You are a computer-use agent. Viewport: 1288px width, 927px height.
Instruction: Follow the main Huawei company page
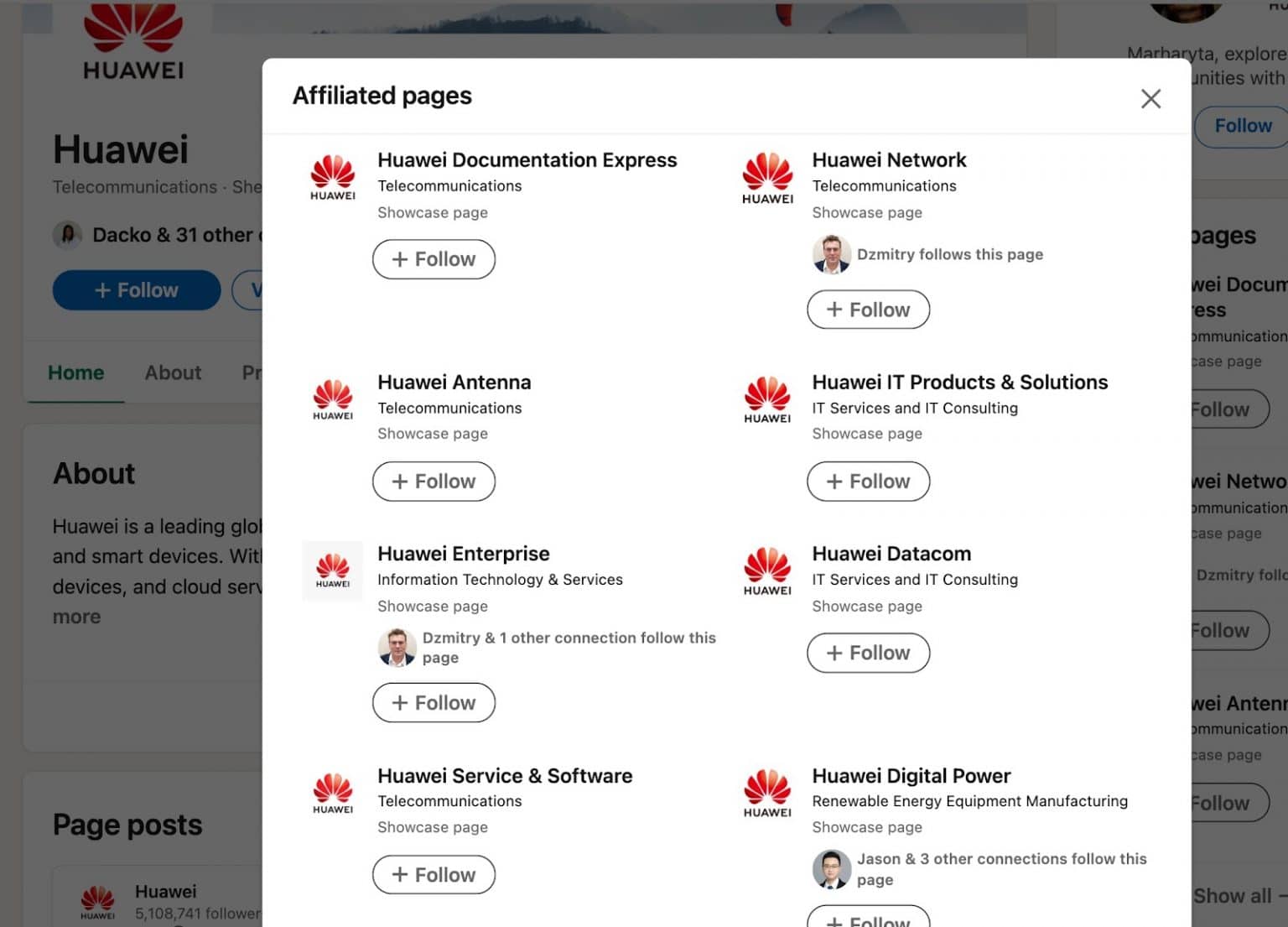(x=136, y=289)
